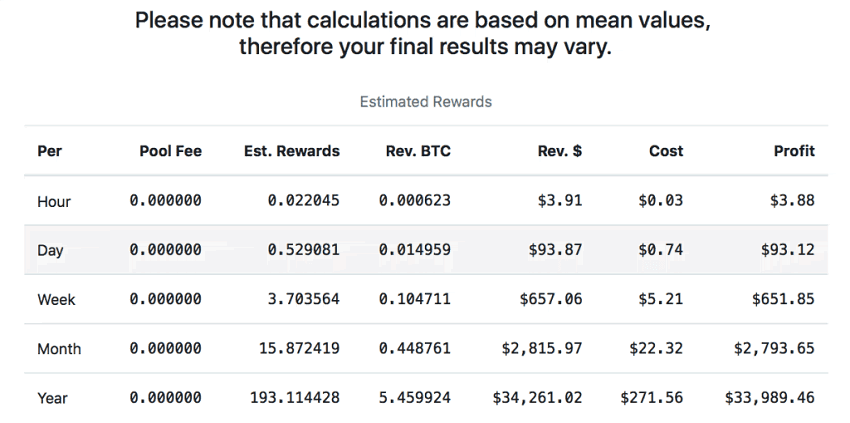Select the Cost column header
The height and width of the screenshot is (423, 850).
665,151
